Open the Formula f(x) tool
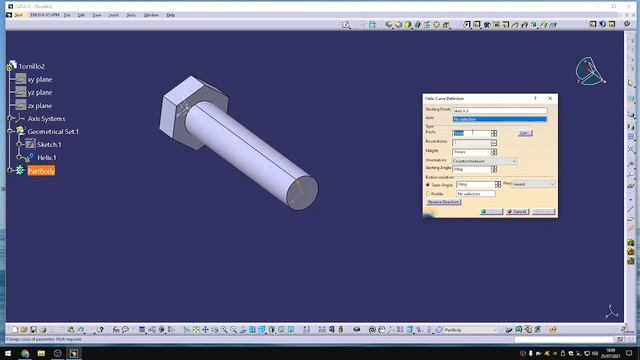The width and height of the screenshot is (640, 360). point(116,329)
